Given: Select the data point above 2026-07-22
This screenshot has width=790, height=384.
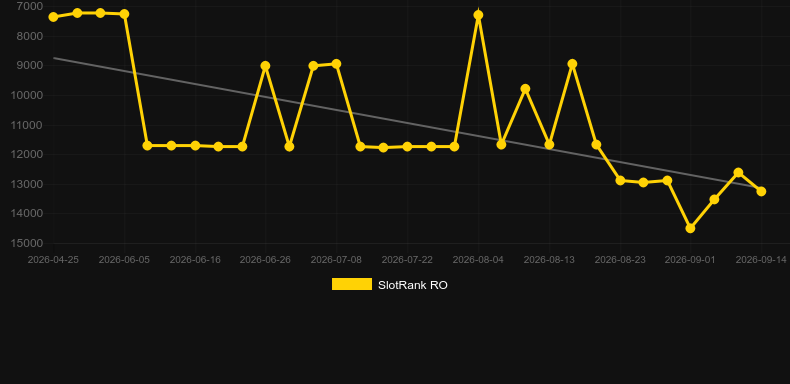Looking at the screenshot, I should point(407,147).
